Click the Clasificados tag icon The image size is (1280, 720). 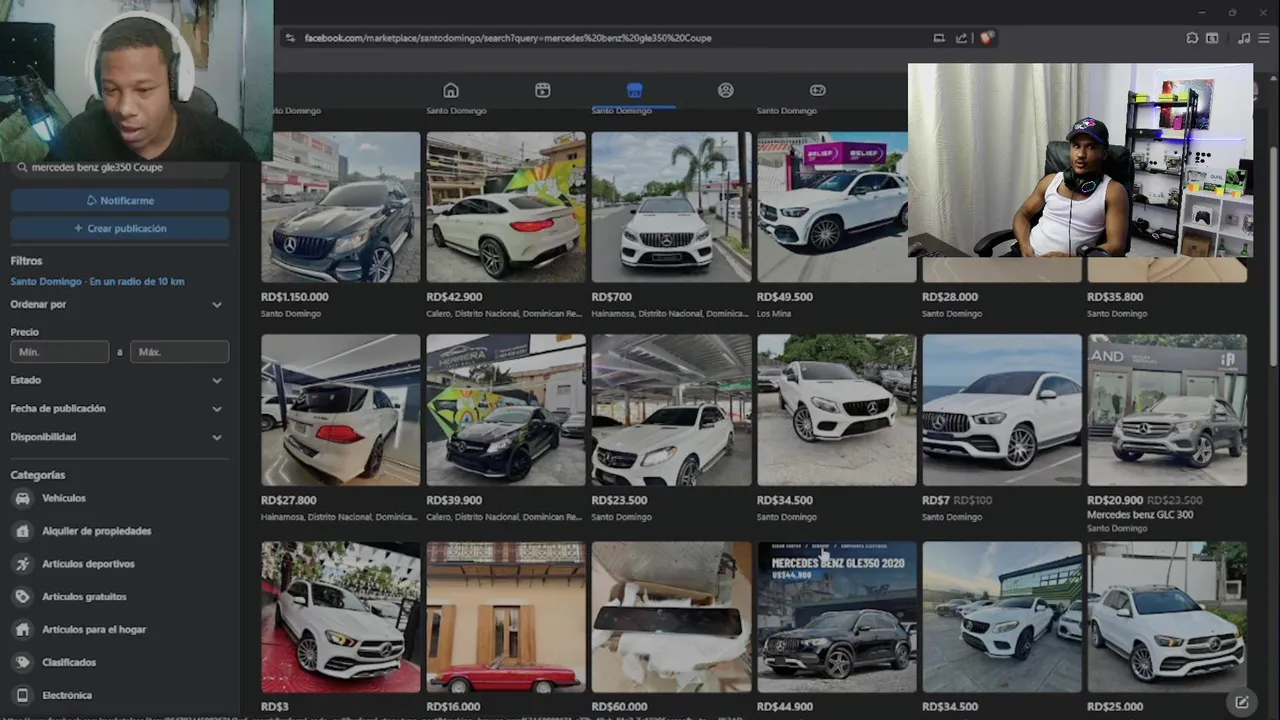click(x=23, y=662)
